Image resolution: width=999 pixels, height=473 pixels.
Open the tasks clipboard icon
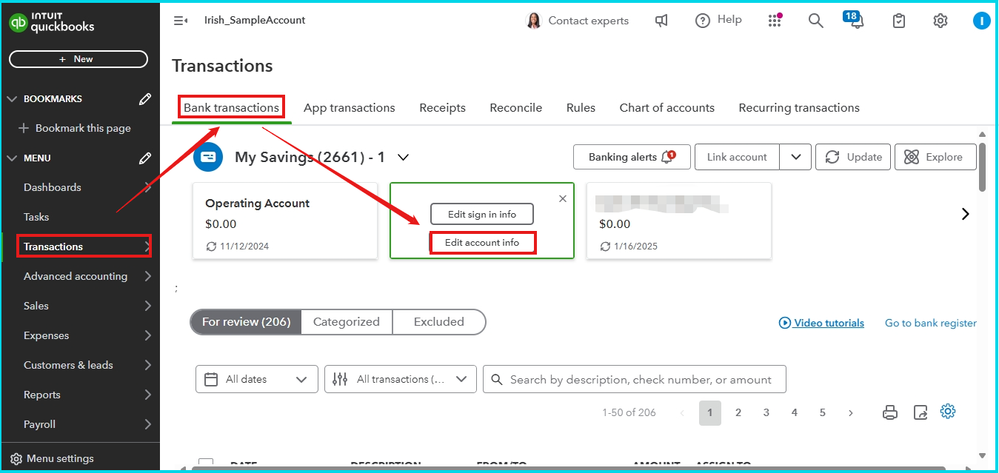tap(898, 21)
